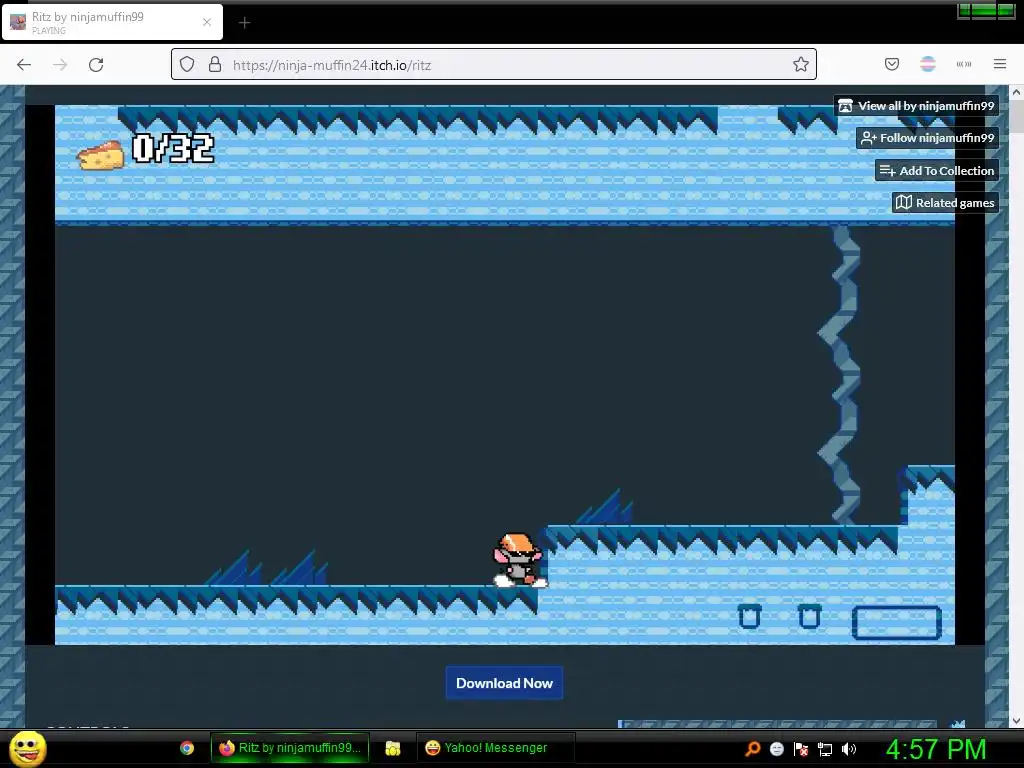The width and height of the screenshot is (1024, 768).
Task: Click the Download Now button
Action: 504,683
